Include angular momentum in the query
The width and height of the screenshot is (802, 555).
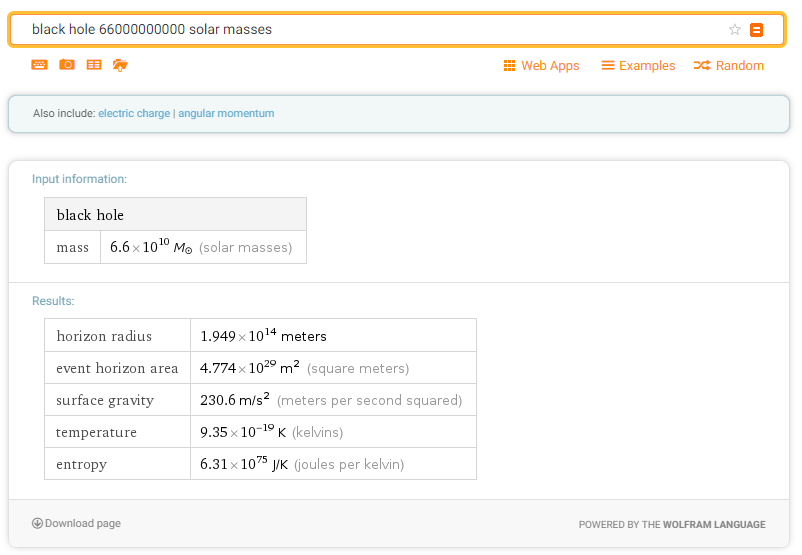(226, 114)
